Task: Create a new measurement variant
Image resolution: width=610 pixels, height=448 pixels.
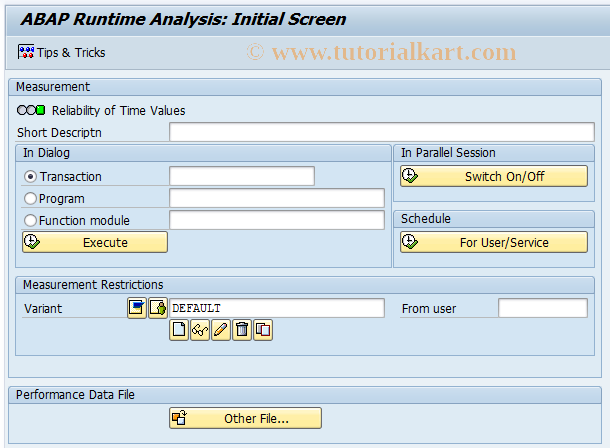Action: coord(179,330)
